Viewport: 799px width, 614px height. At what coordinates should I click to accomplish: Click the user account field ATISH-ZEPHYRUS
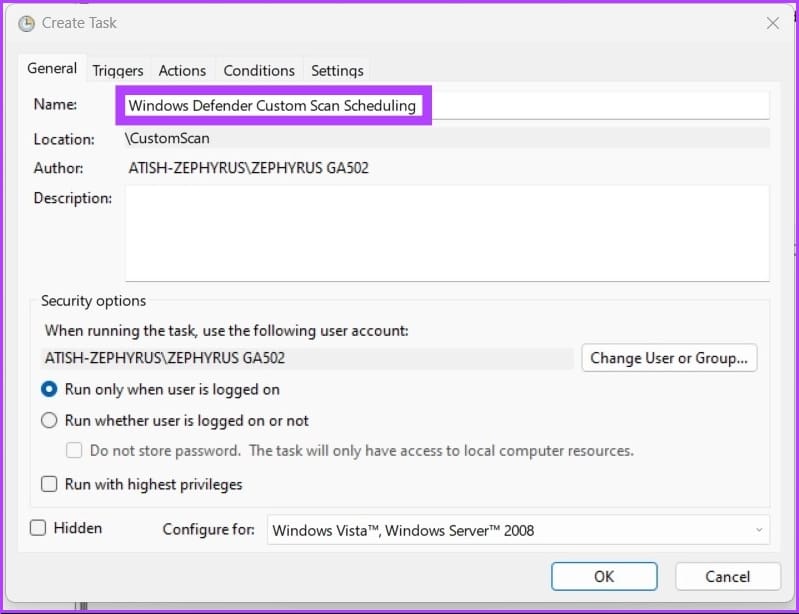point(307,358)
